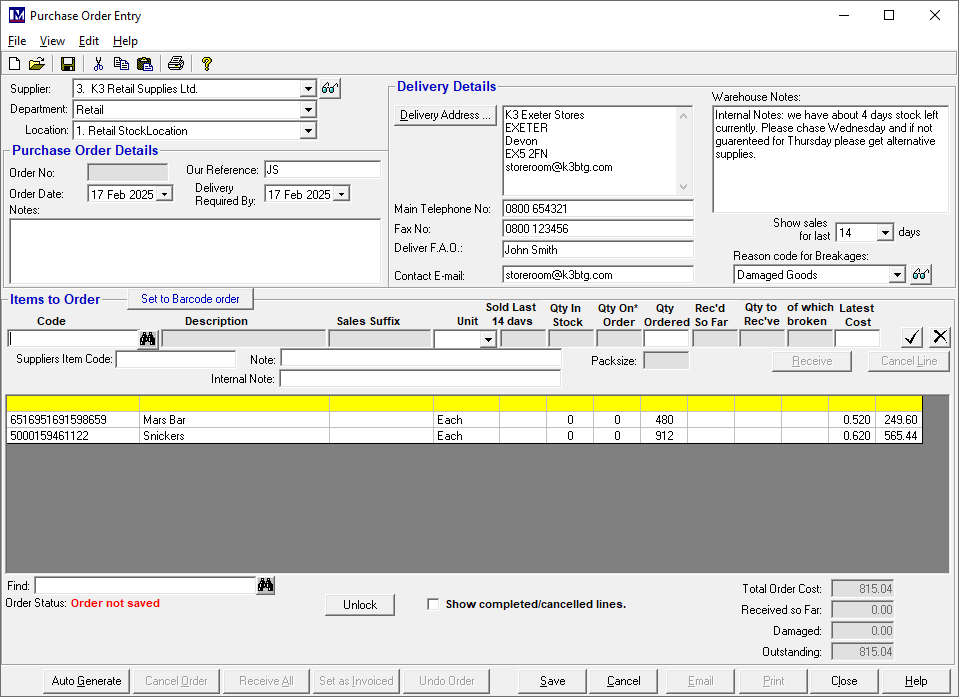The width and height of the screenshot is (959, 697).
Task: Click the Save floppy disk toolbar icon
Action: 68,64
